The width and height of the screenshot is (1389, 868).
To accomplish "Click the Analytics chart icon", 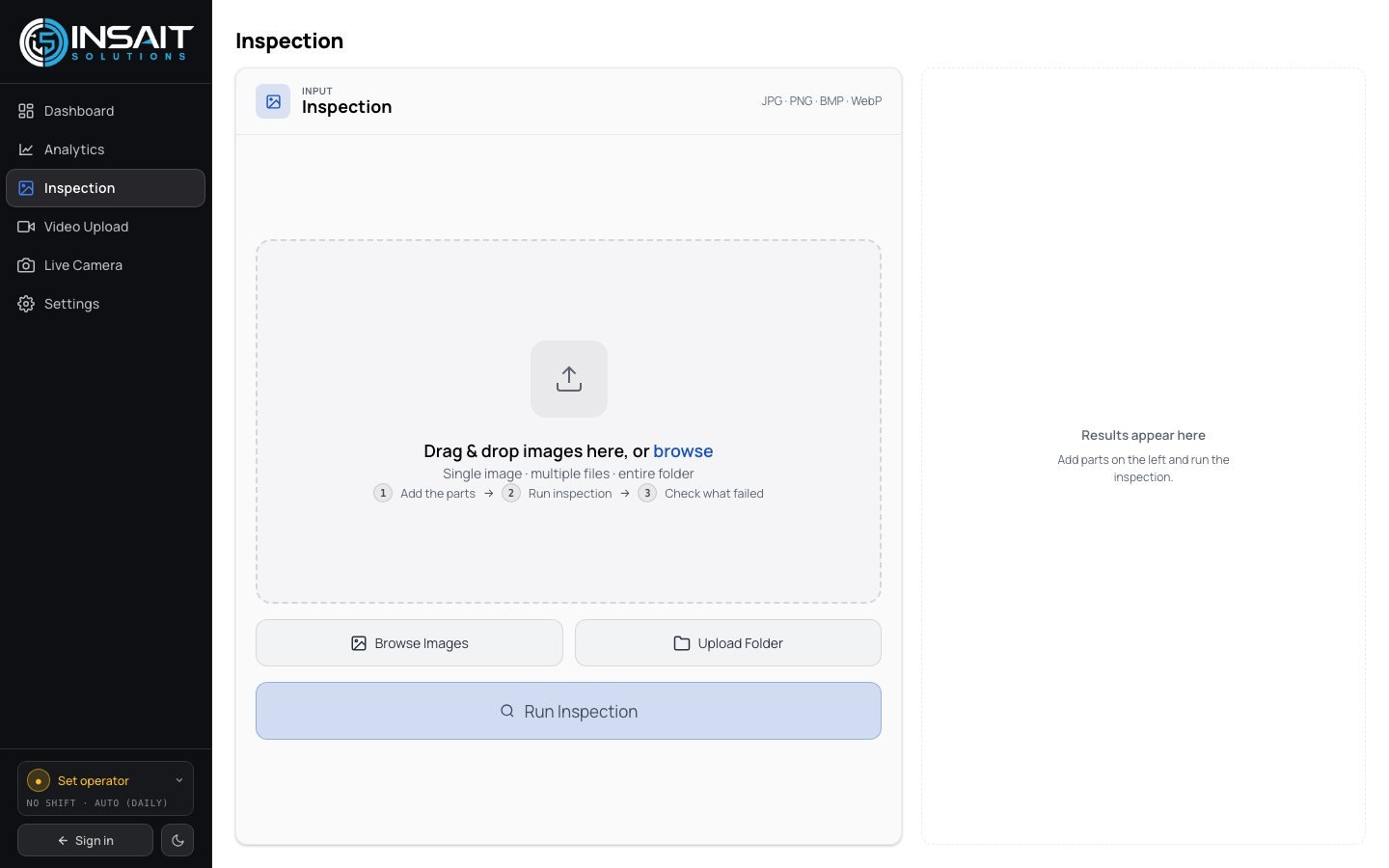I will point(26,149).
